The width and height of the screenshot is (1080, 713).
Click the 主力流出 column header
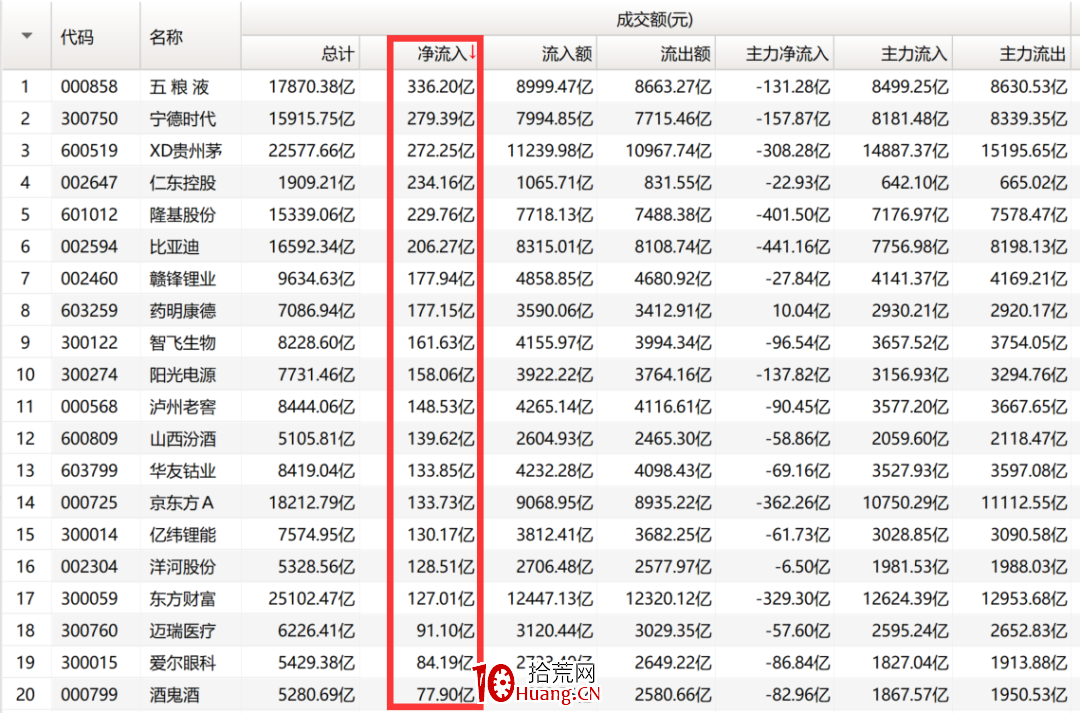(1033, 54)
